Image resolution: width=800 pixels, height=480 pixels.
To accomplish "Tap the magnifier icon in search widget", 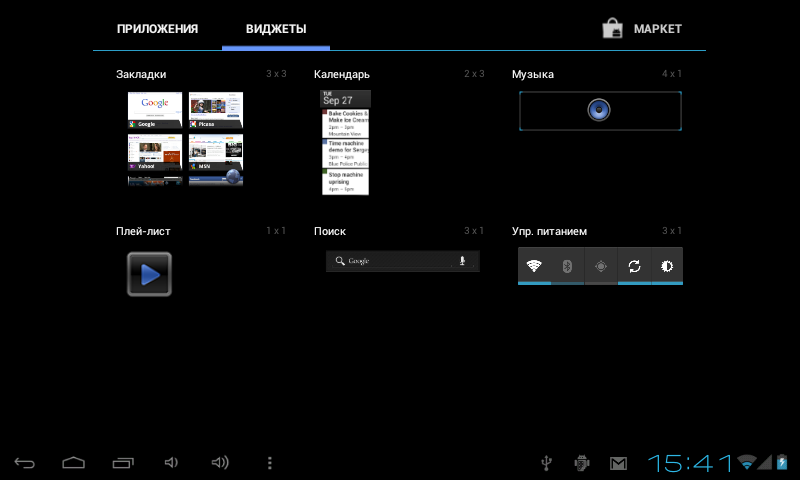I will pyautogui.click(x=340, y=261).
